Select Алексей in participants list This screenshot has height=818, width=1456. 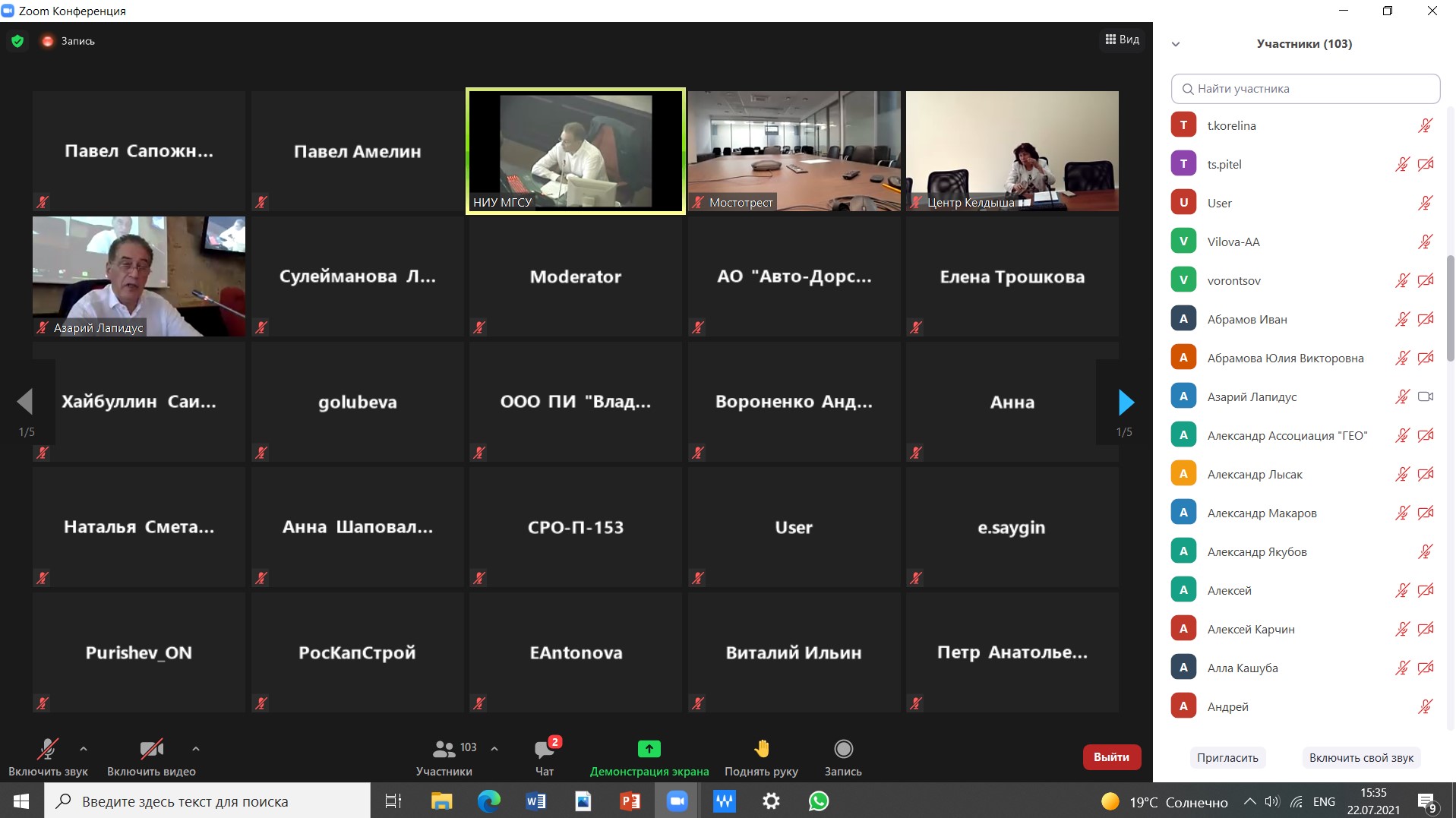[x=1305, y=590]
